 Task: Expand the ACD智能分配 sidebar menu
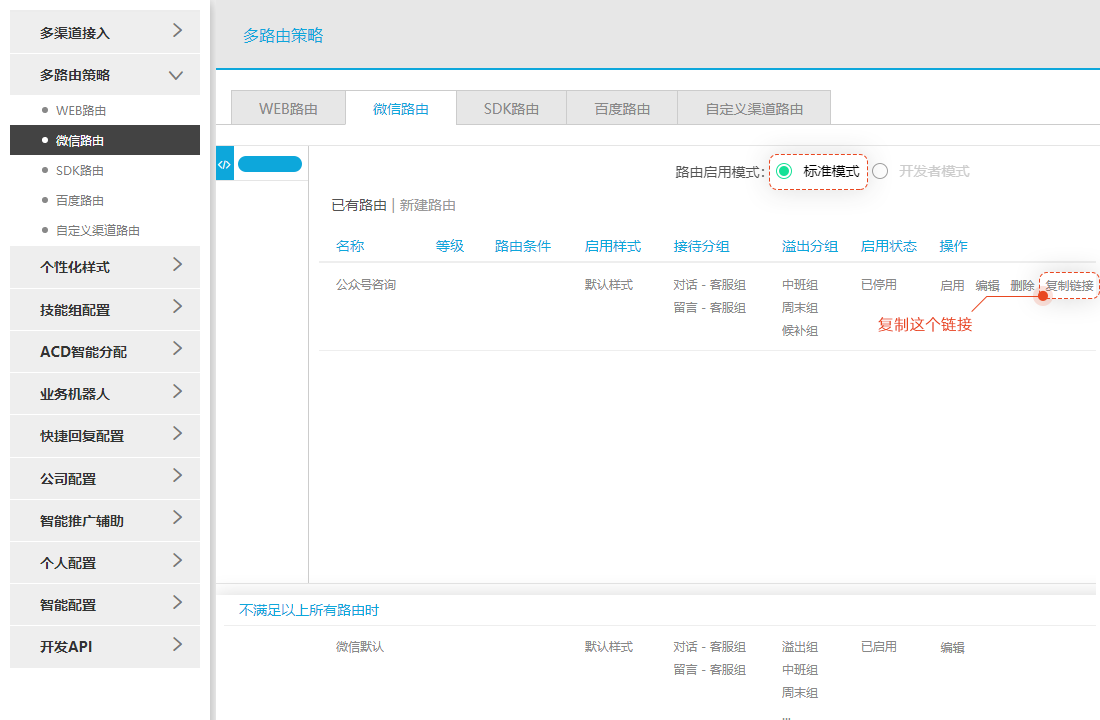105,352
